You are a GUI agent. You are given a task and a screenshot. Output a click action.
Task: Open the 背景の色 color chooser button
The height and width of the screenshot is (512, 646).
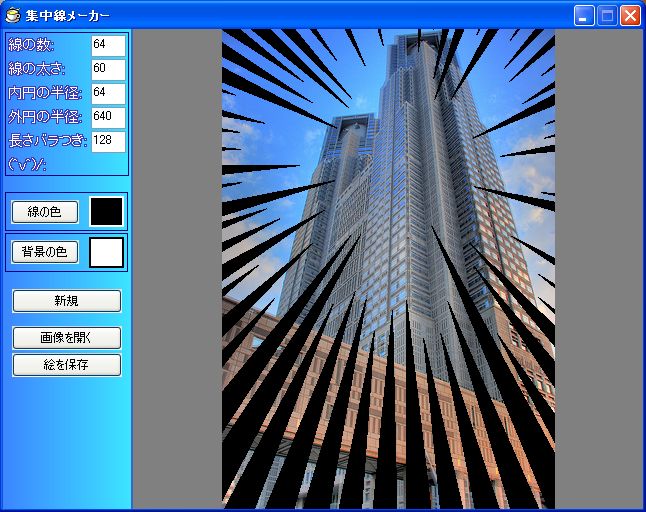click(x=45, y=252)
